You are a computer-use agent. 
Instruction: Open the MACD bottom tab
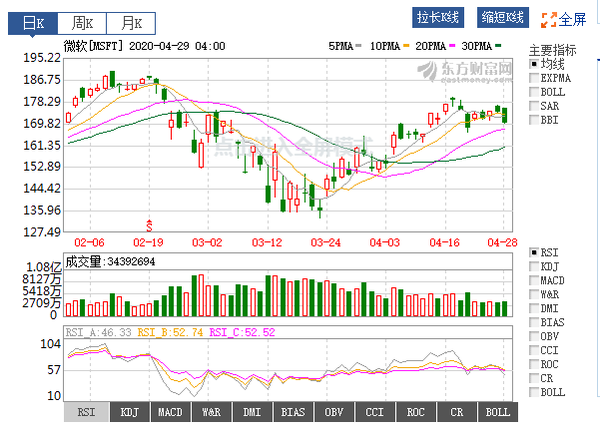point(170,412)
